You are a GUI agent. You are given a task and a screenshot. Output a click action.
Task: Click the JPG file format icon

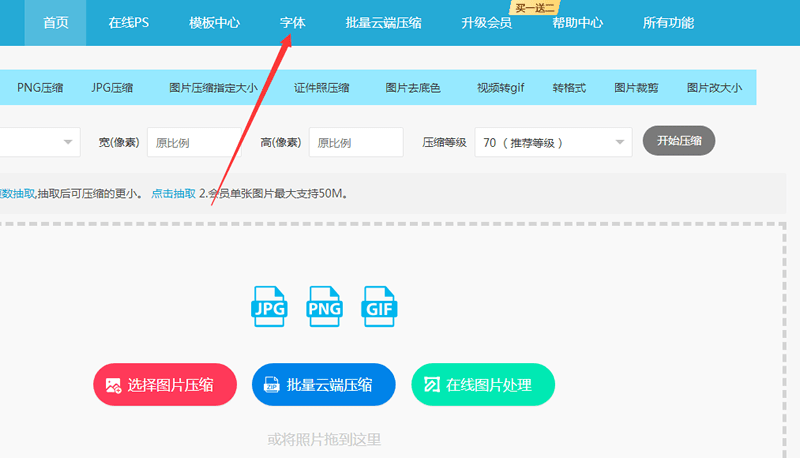coord(269,307)
